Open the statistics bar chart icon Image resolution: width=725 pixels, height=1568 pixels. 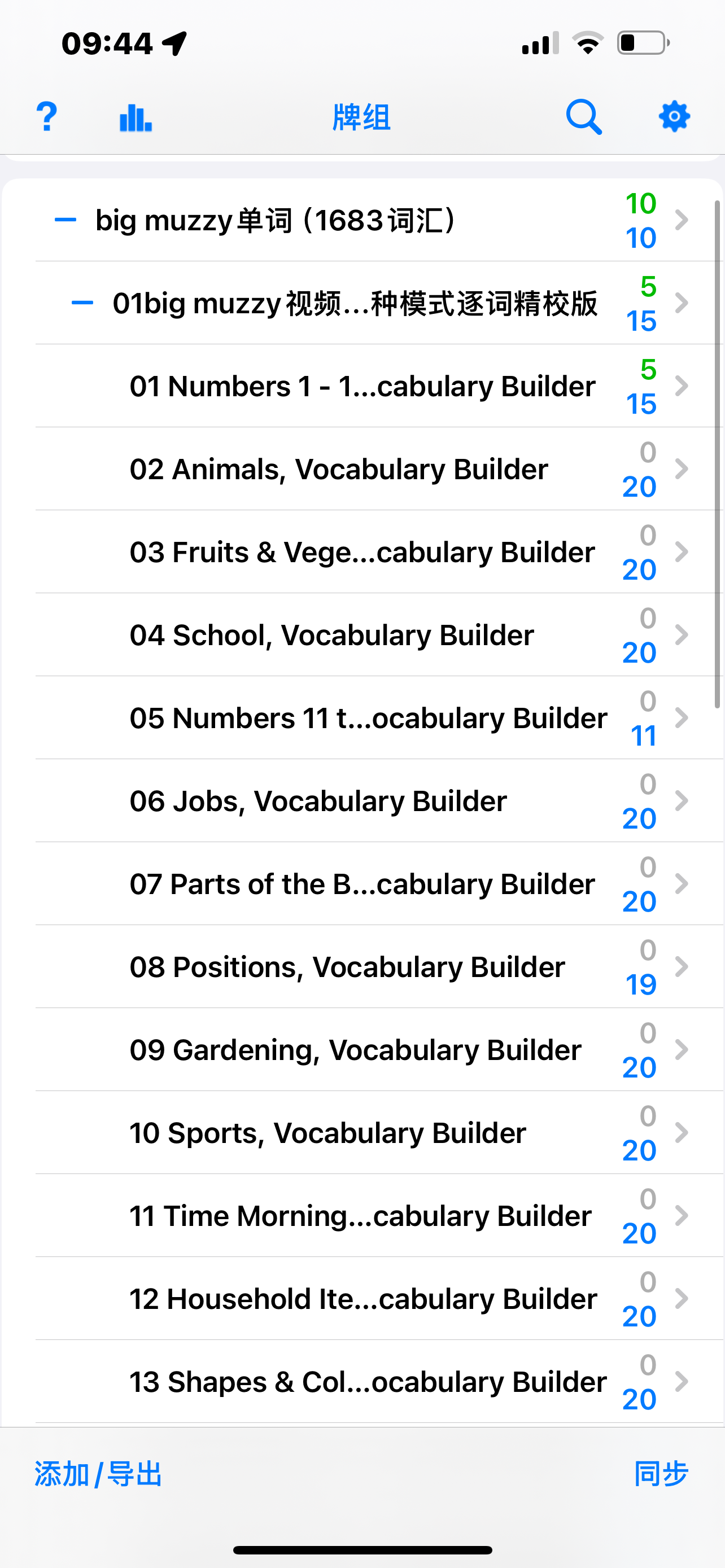pos(136,117)
